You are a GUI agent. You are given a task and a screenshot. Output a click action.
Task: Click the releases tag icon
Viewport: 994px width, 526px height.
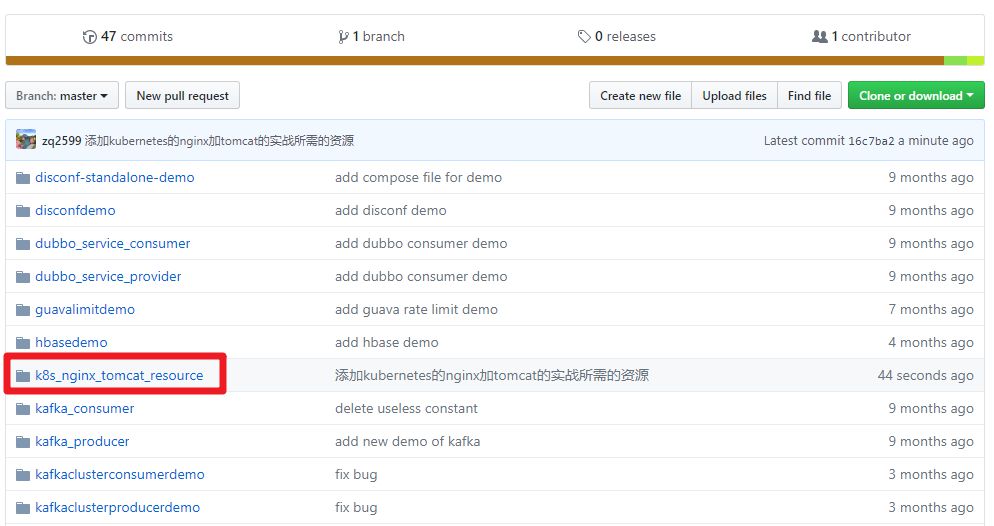pos(584,37)
